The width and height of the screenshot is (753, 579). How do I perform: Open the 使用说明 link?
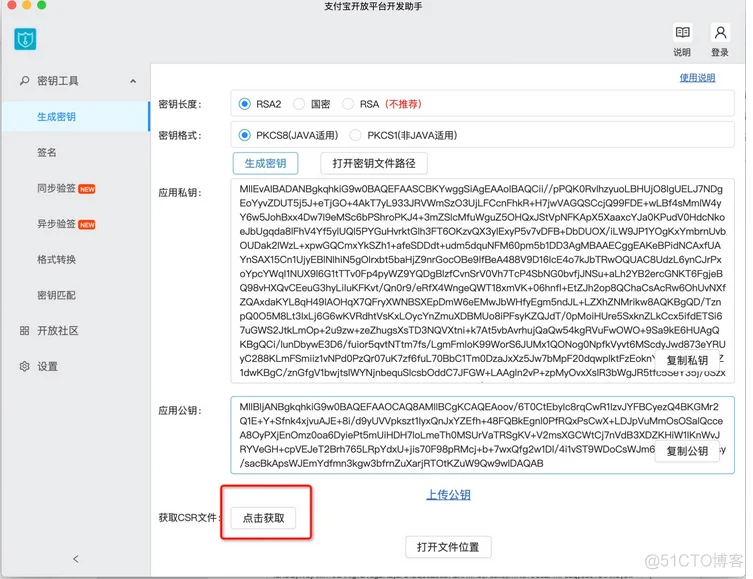(697, 78)
